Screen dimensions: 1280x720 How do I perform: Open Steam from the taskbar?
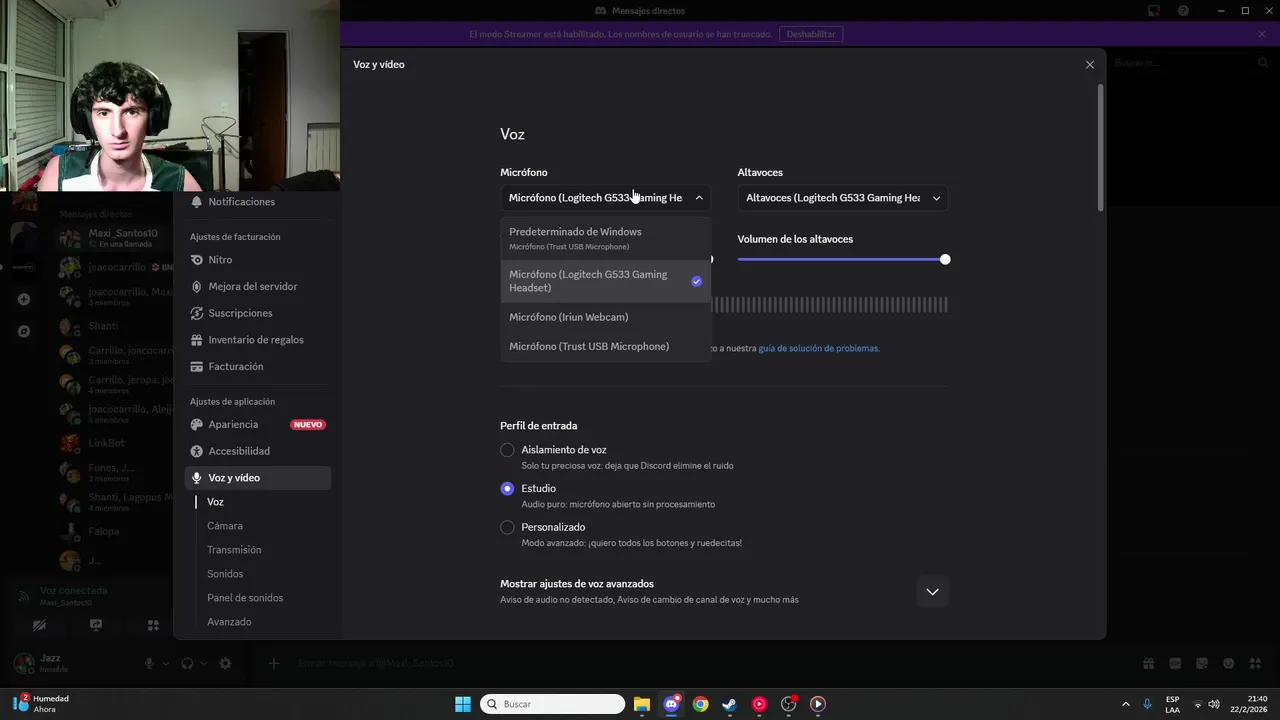(730, 704)
